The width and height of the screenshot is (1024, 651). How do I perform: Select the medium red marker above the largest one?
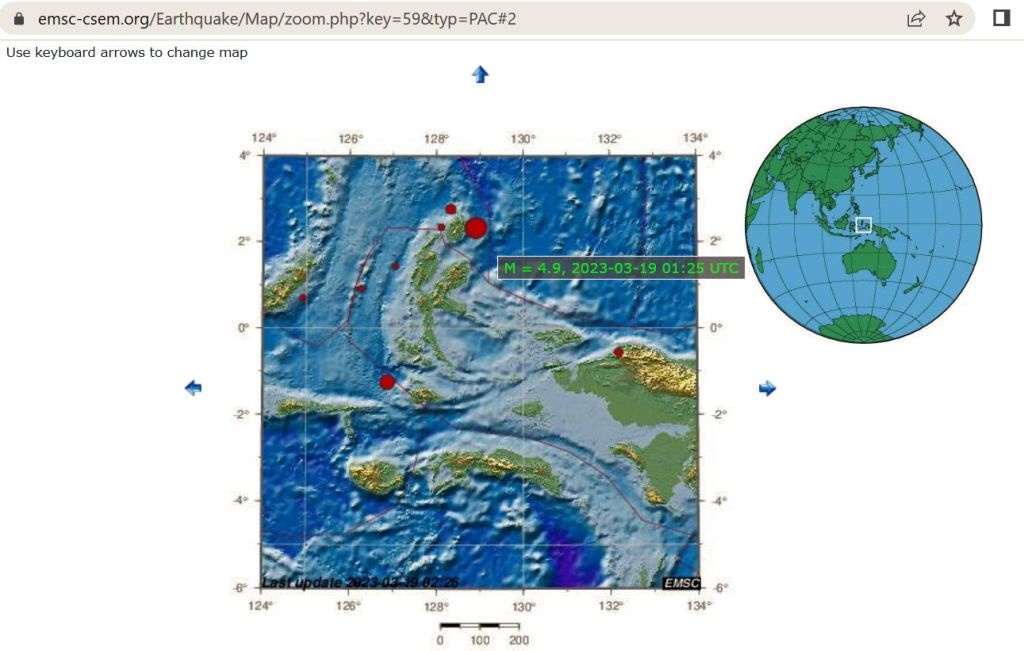[x=451, y=209]
